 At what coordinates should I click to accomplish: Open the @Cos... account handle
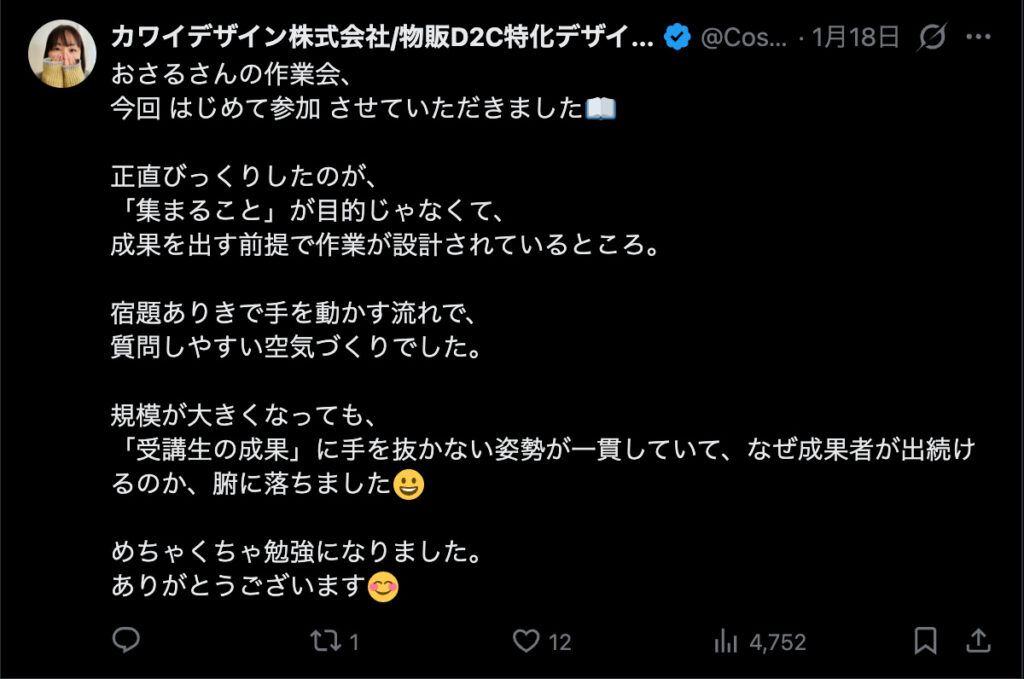click(x=744, y=38)
